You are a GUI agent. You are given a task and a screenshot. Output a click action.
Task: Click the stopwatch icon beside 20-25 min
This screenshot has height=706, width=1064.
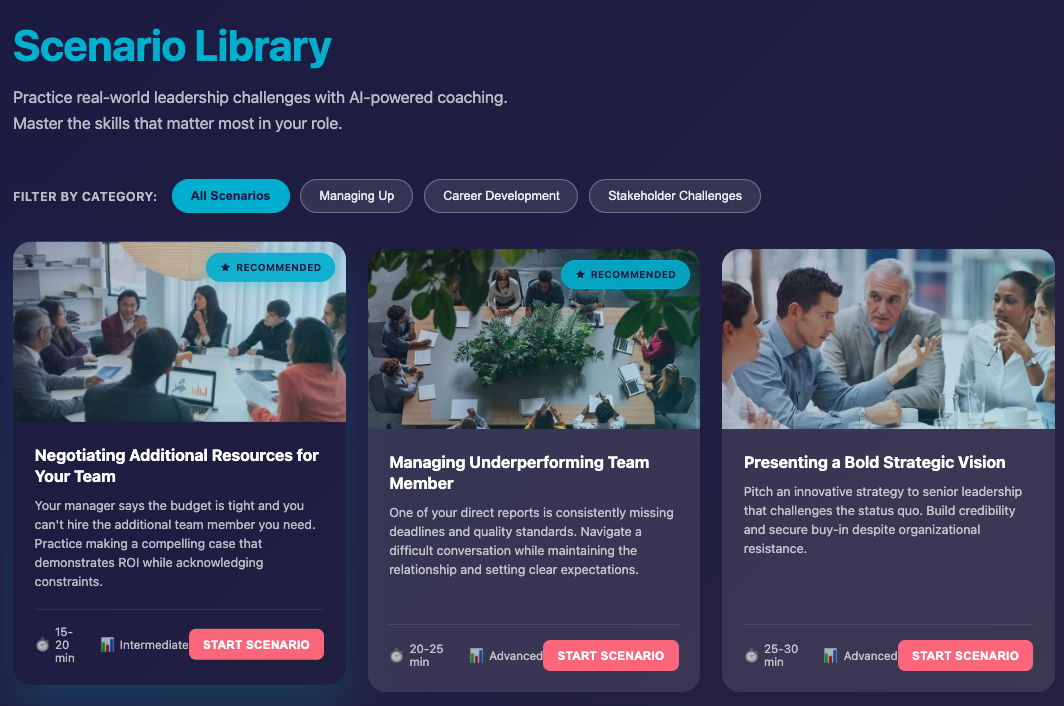tap(397, 656)
